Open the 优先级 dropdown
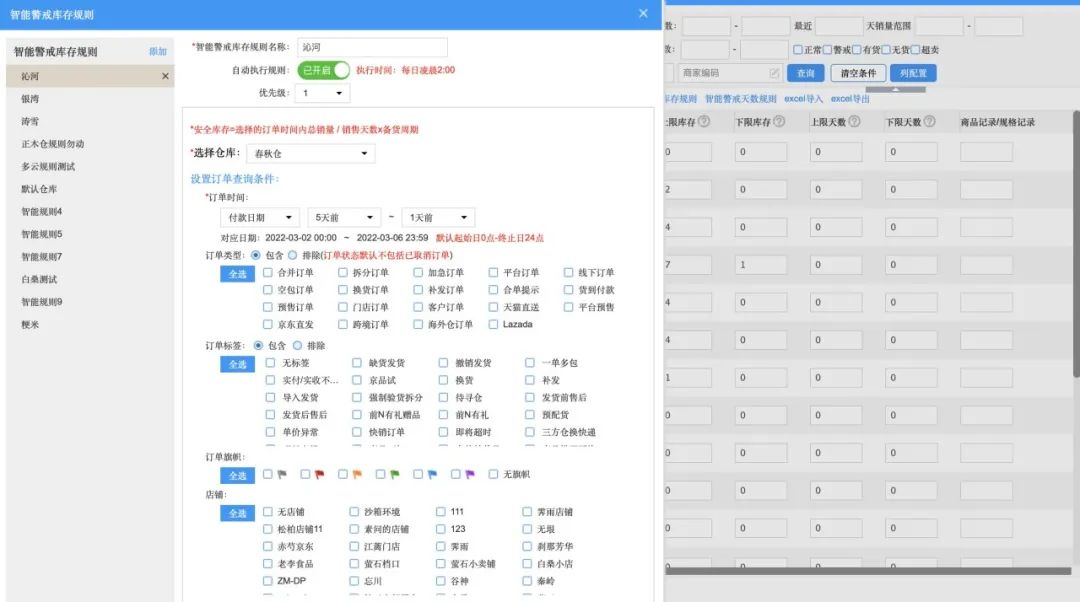 click(x=322, y=93)
